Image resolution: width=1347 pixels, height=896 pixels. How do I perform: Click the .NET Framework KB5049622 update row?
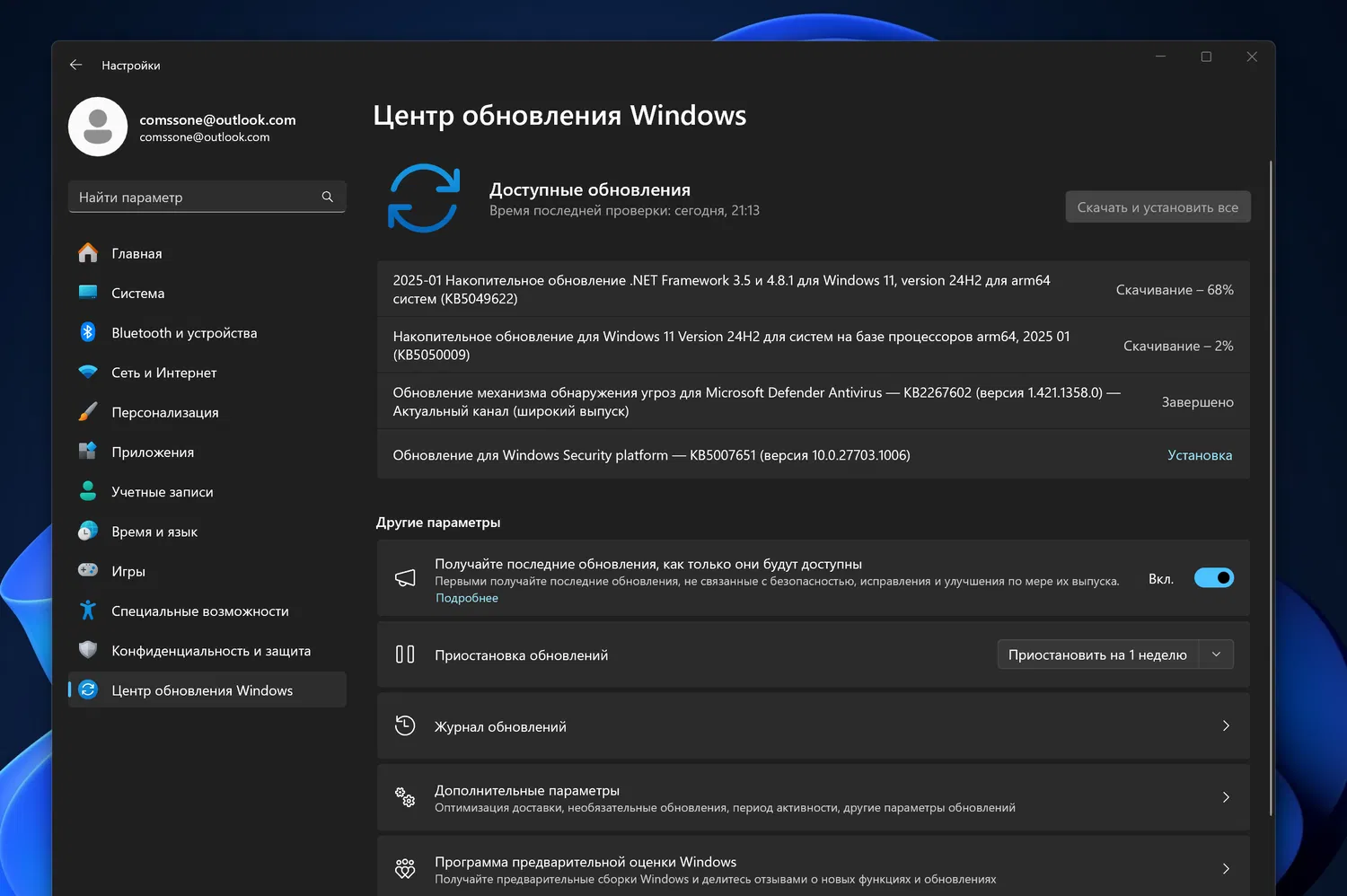[814, 289]
